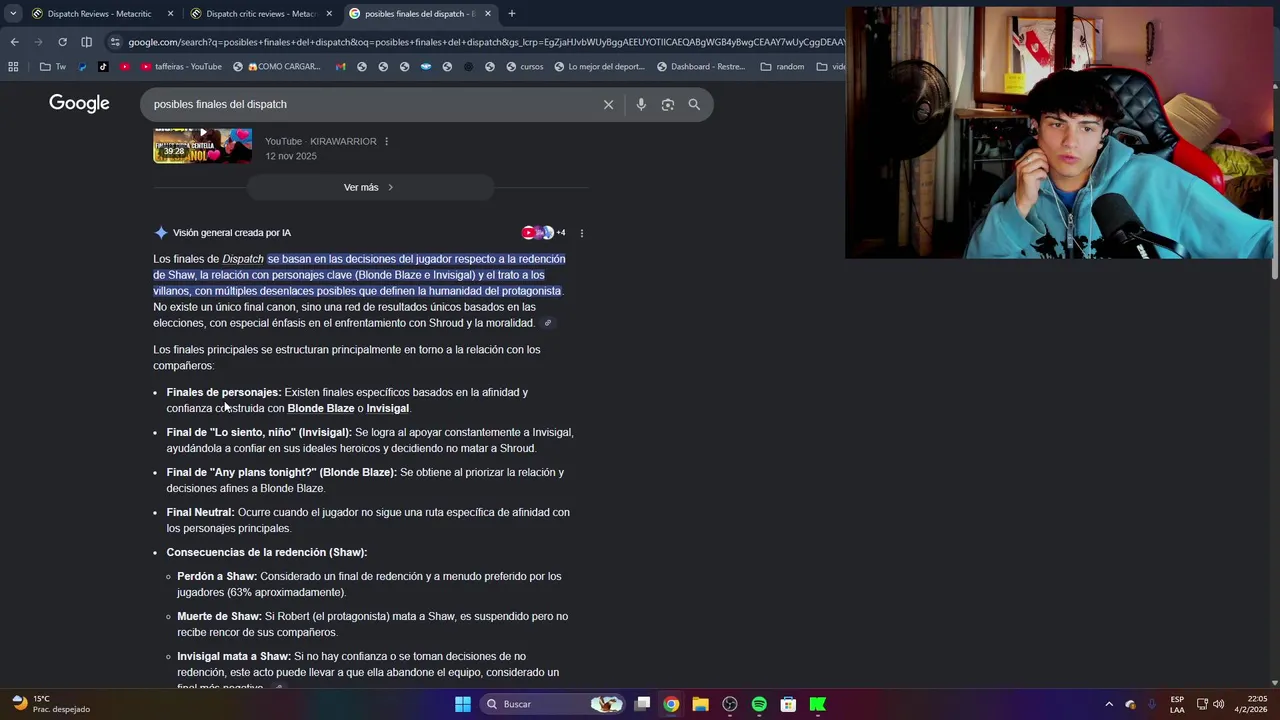Open OBS Studio from the taskbar

coord(730,704)
